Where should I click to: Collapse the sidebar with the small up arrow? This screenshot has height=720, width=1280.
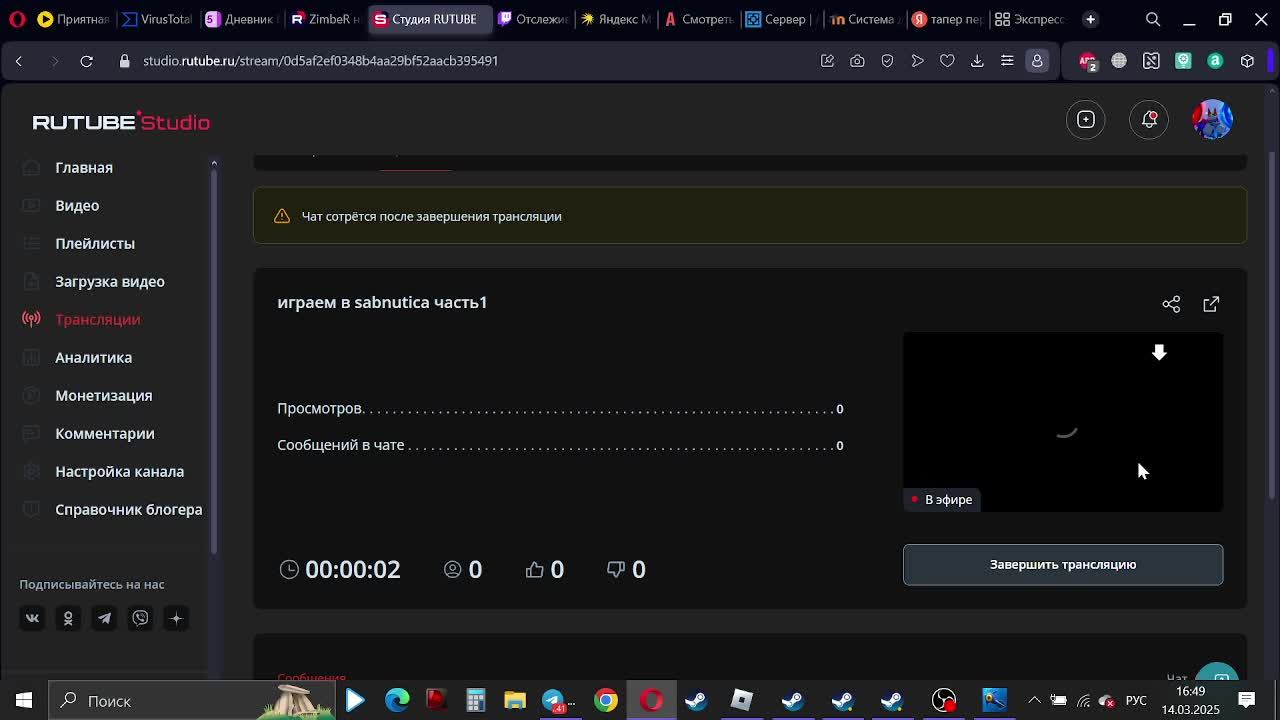point(213,163)
